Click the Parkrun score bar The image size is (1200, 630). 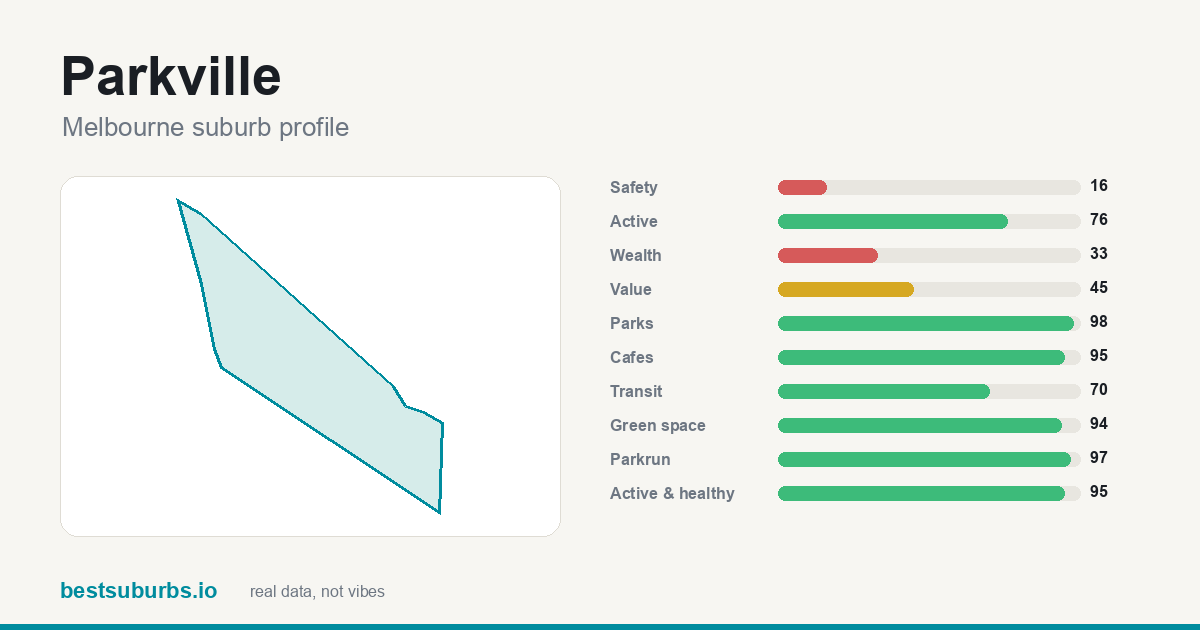[925, 459]
